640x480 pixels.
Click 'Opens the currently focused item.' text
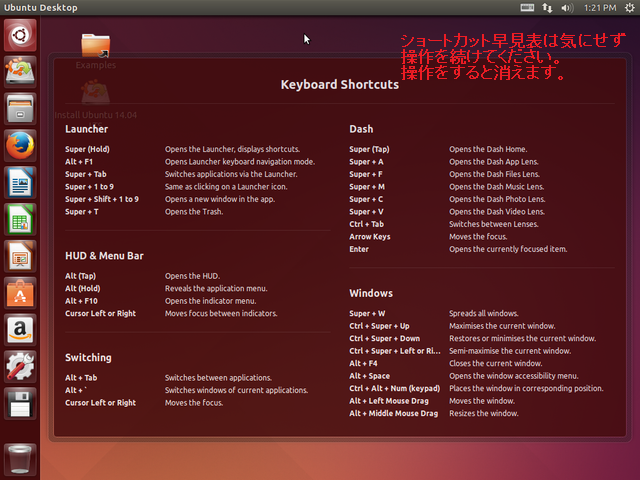[508, 249]
